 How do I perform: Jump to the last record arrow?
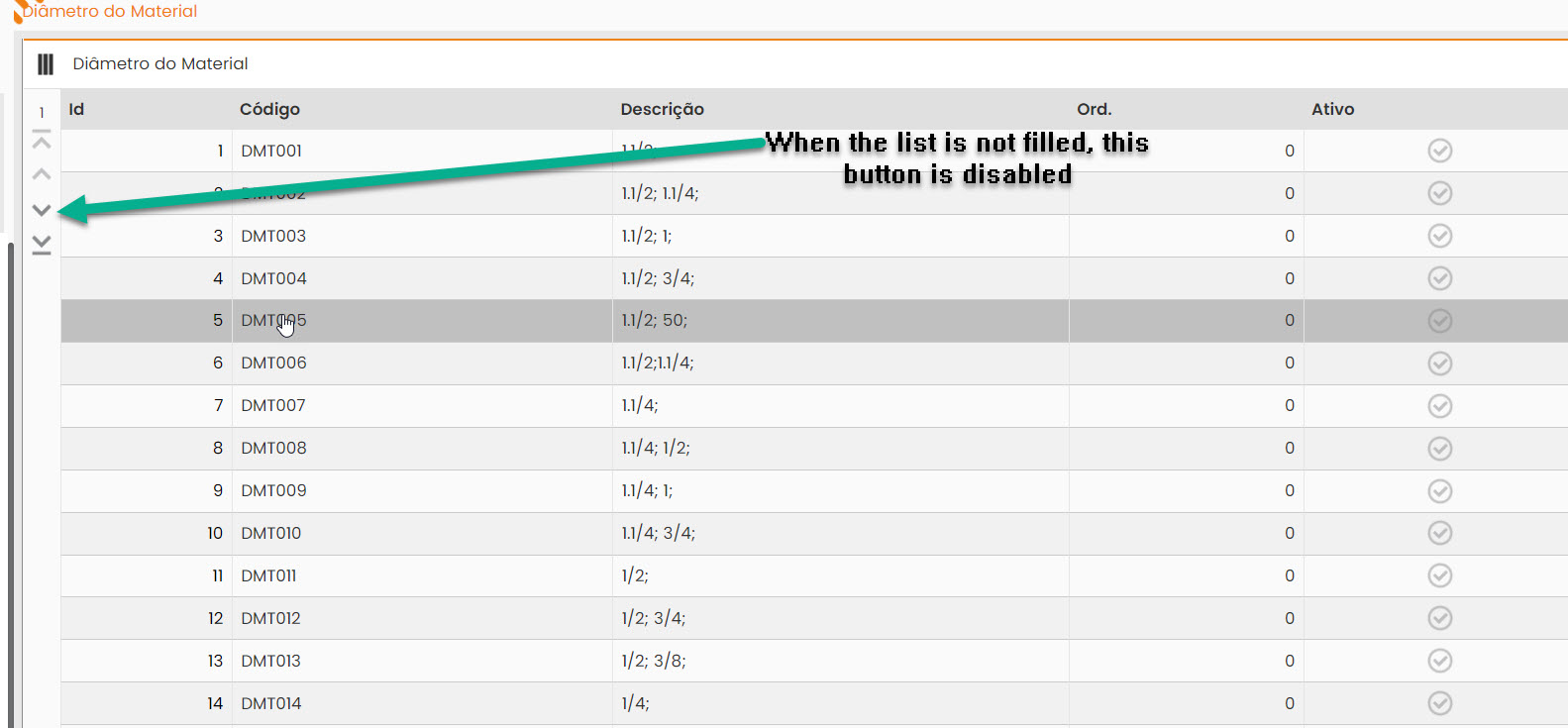click(42, 245)
